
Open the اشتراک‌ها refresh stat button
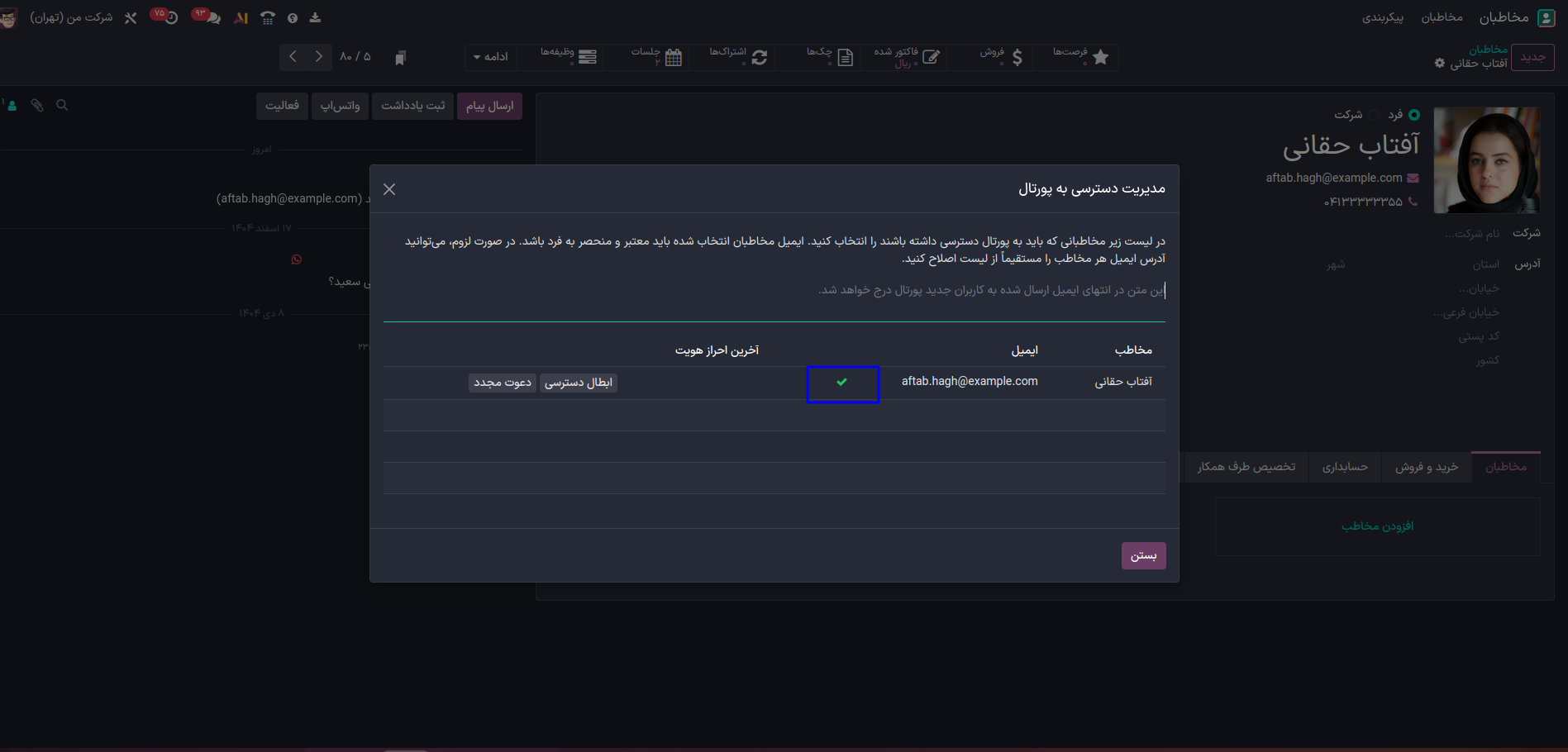point(732,57)
